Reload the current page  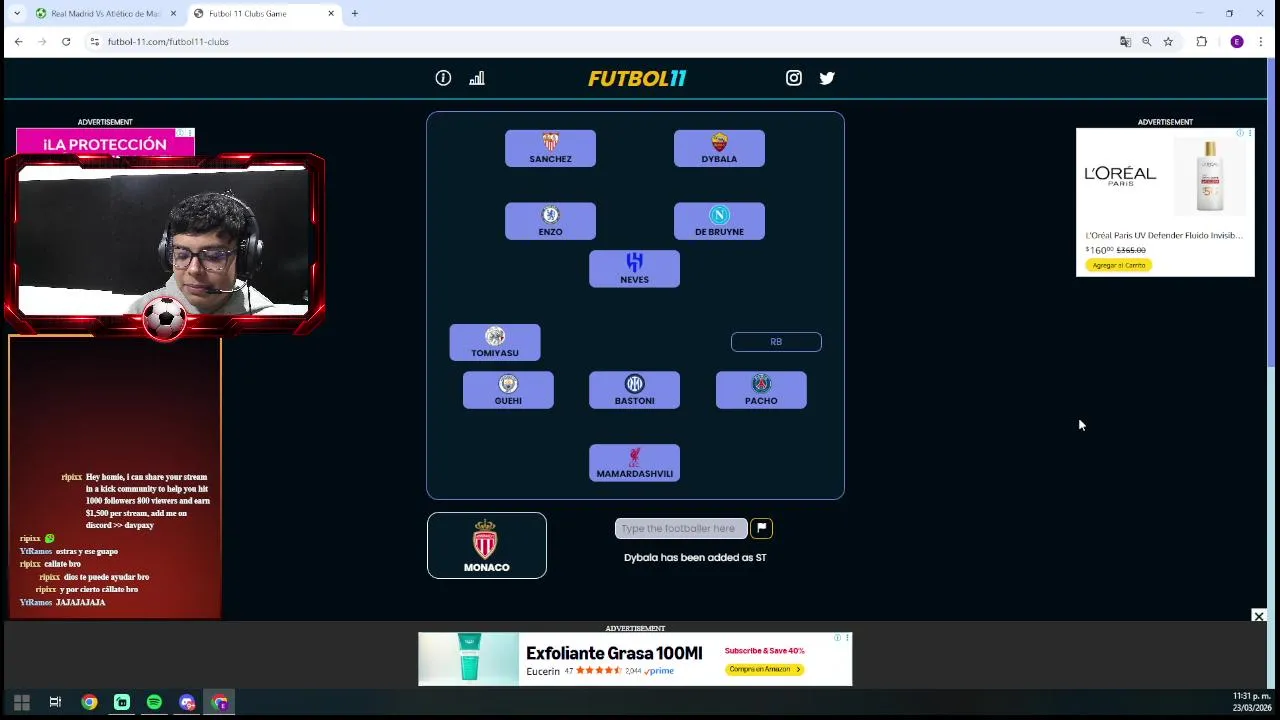tap(66, 41)
